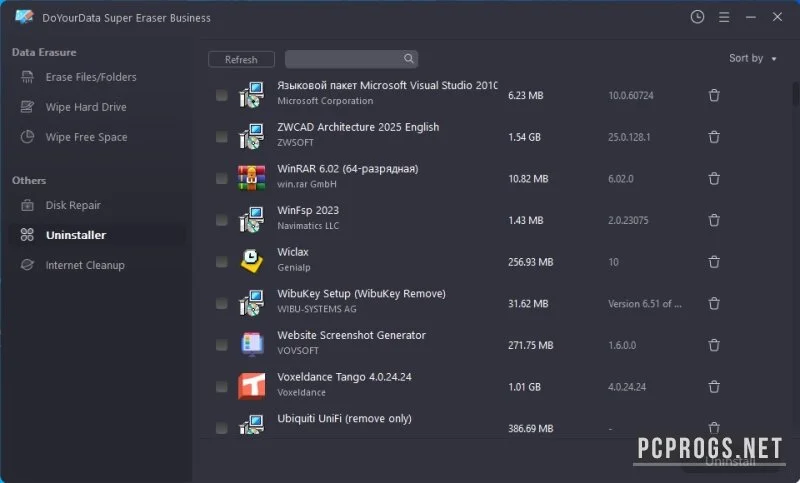The width and height of the screenshot is (800, 483).
Task: Click the Wipe Hard Drive icon
Action: 27,107
